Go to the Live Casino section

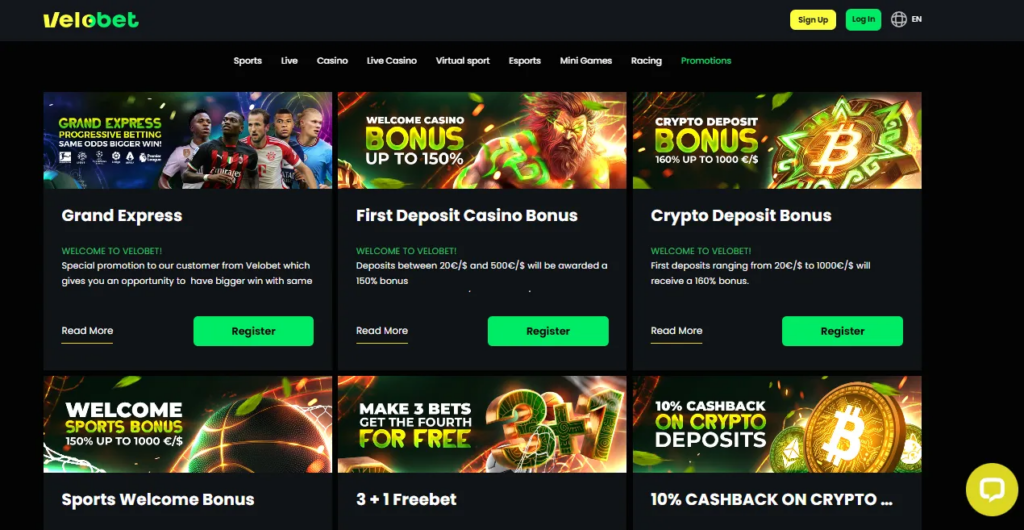click(391, 61)
